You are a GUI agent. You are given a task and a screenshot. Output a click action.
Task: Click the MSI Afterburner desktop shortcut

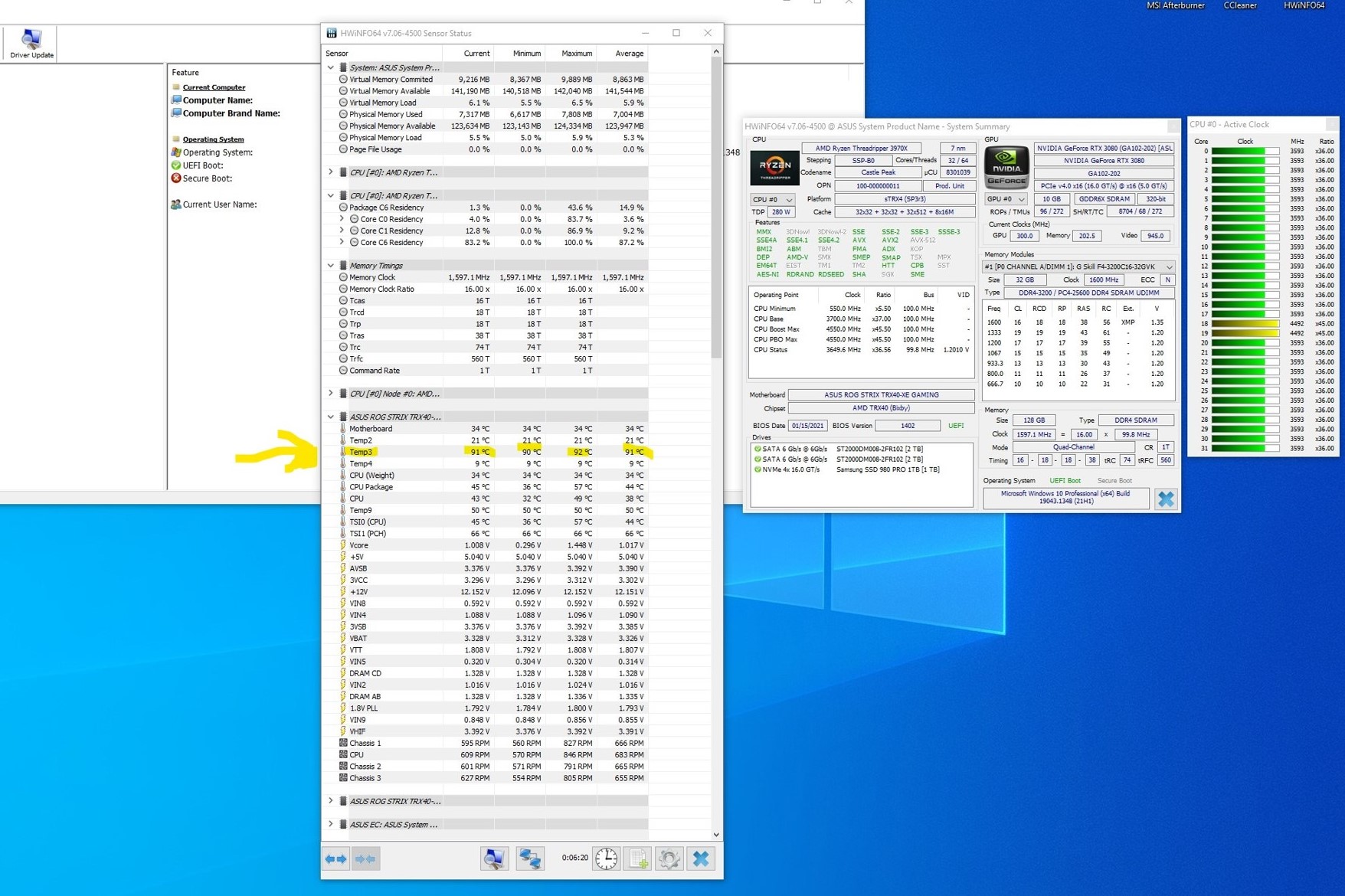(x=1175, y=5)
